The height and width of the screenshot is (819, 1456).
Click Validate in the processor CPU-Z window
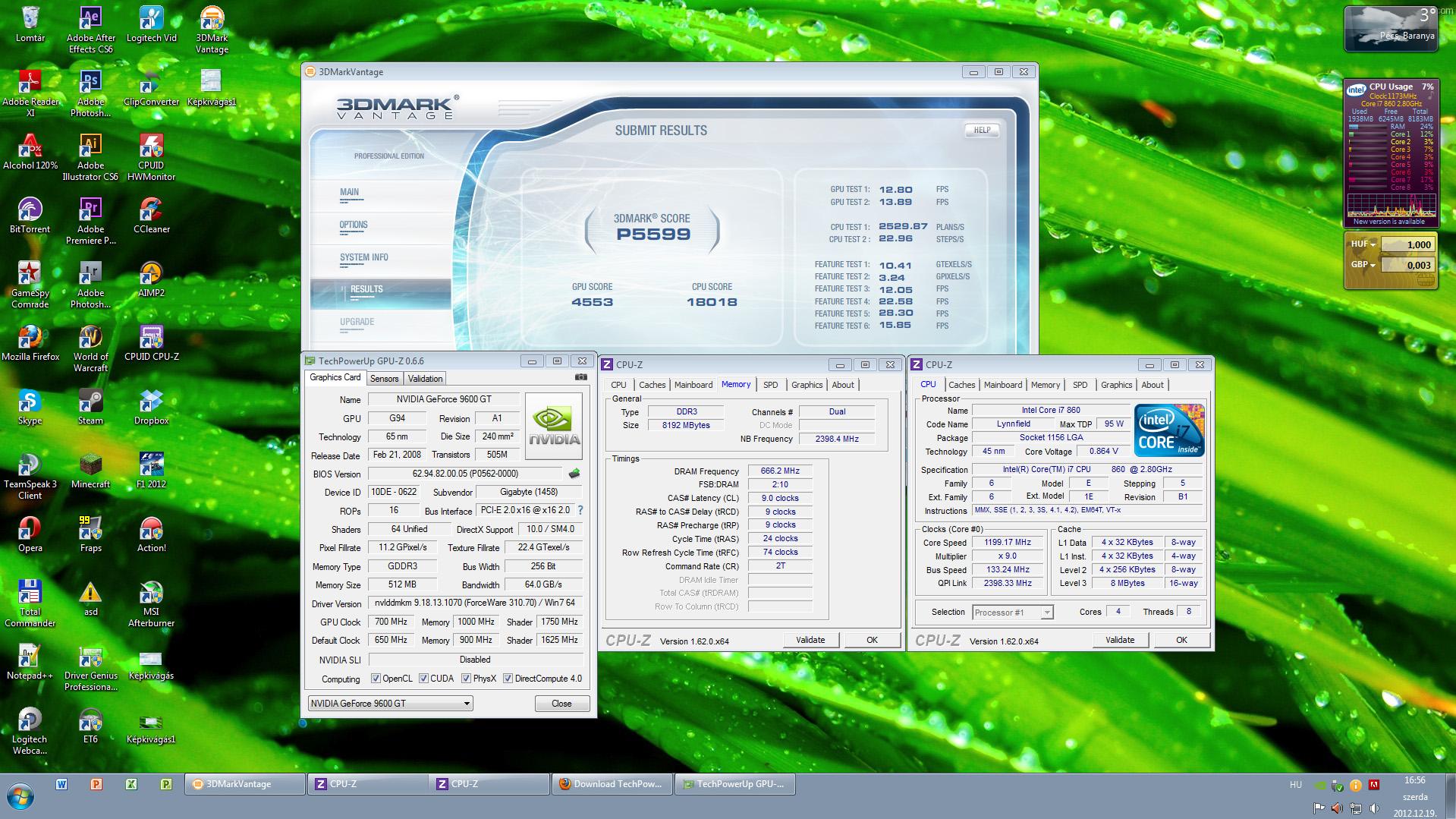[x=1120, y=640]
